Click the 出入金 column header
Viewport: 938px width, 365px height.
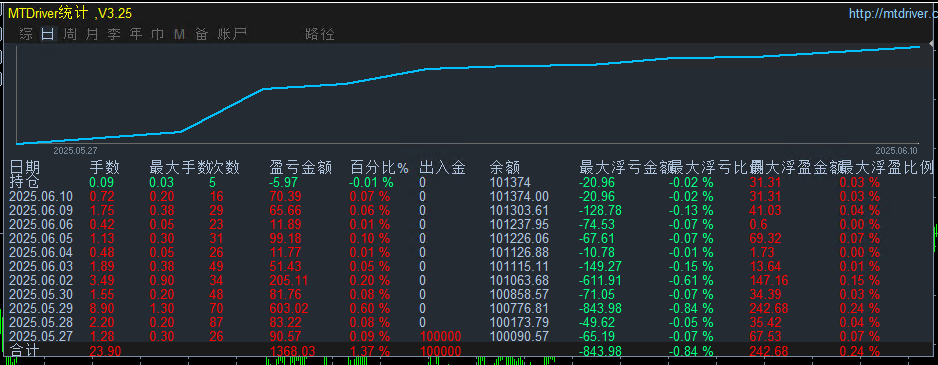[443, 168]
